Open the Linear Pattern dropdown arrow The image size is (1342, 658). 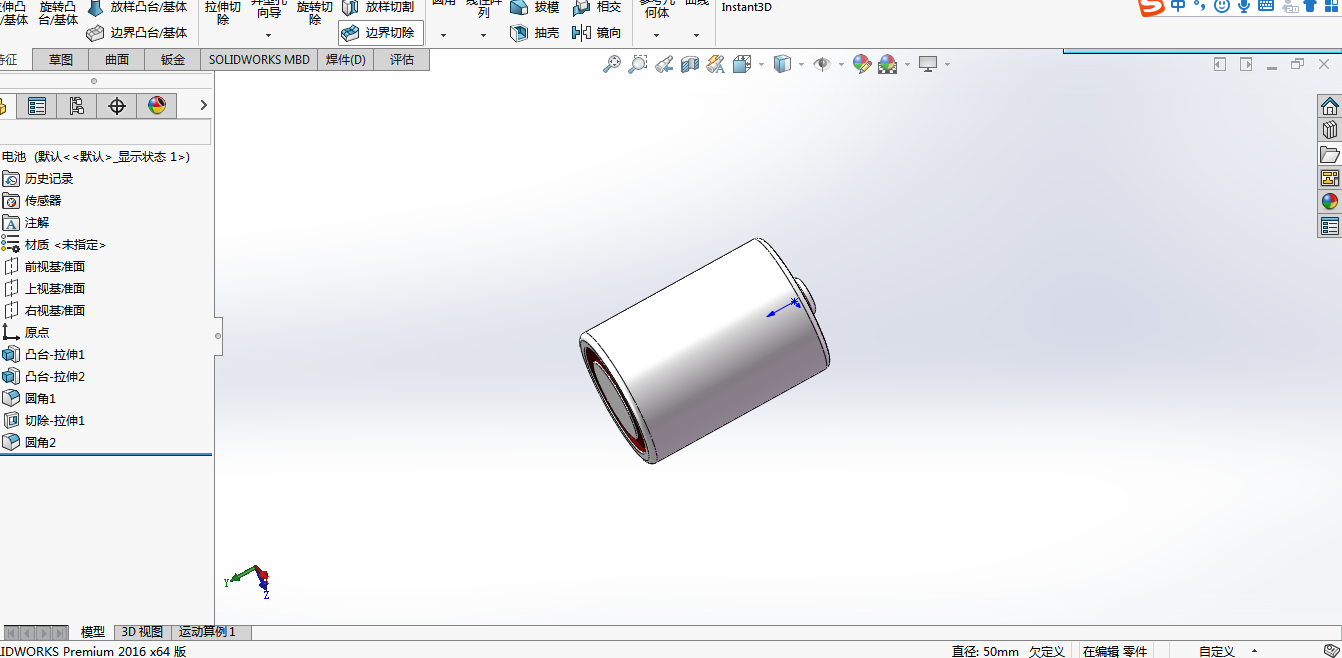[483, 35]
